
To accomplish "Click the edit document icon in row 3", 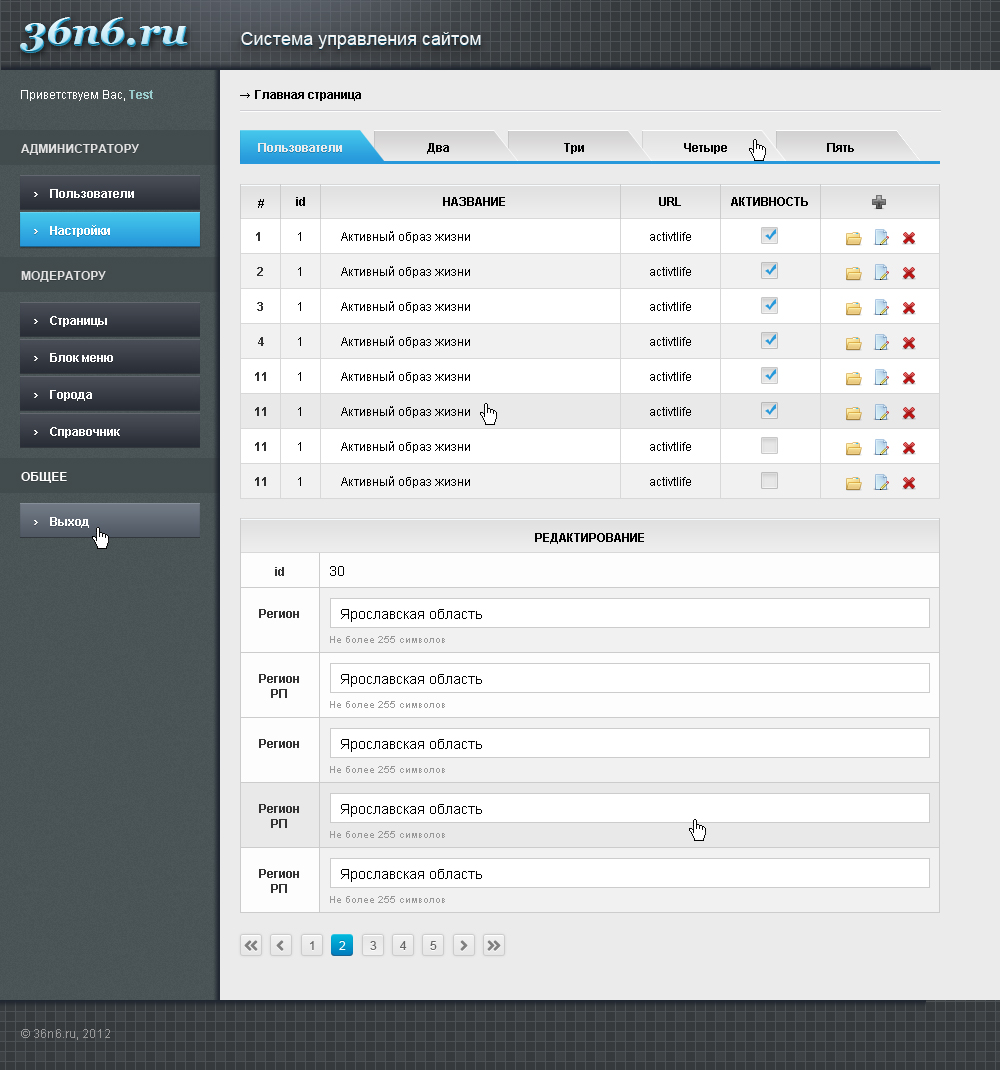I will pyautogui.click(x=881, y=308).
